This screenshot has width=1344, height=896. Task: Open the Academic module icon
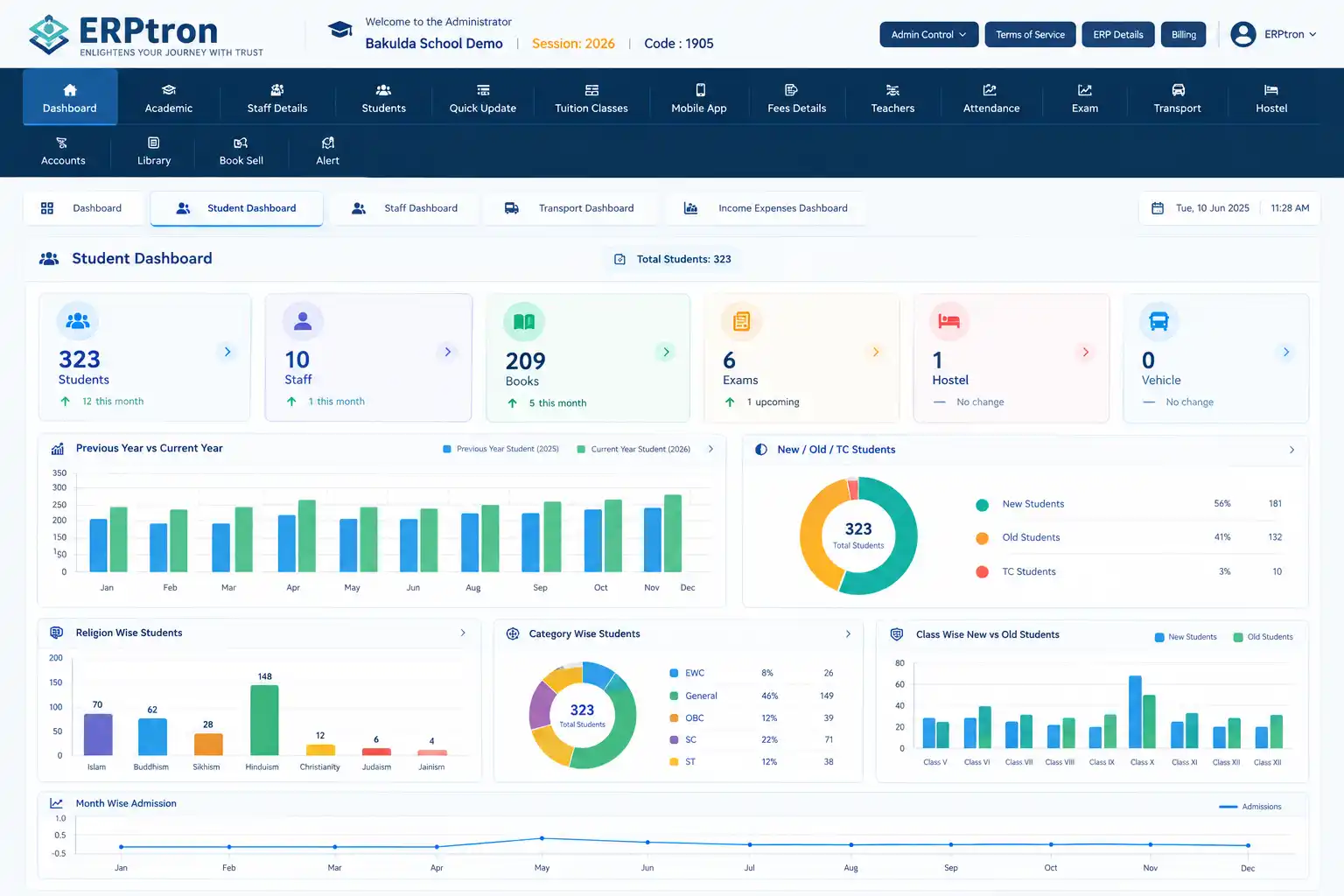click(x=169, y=98)
